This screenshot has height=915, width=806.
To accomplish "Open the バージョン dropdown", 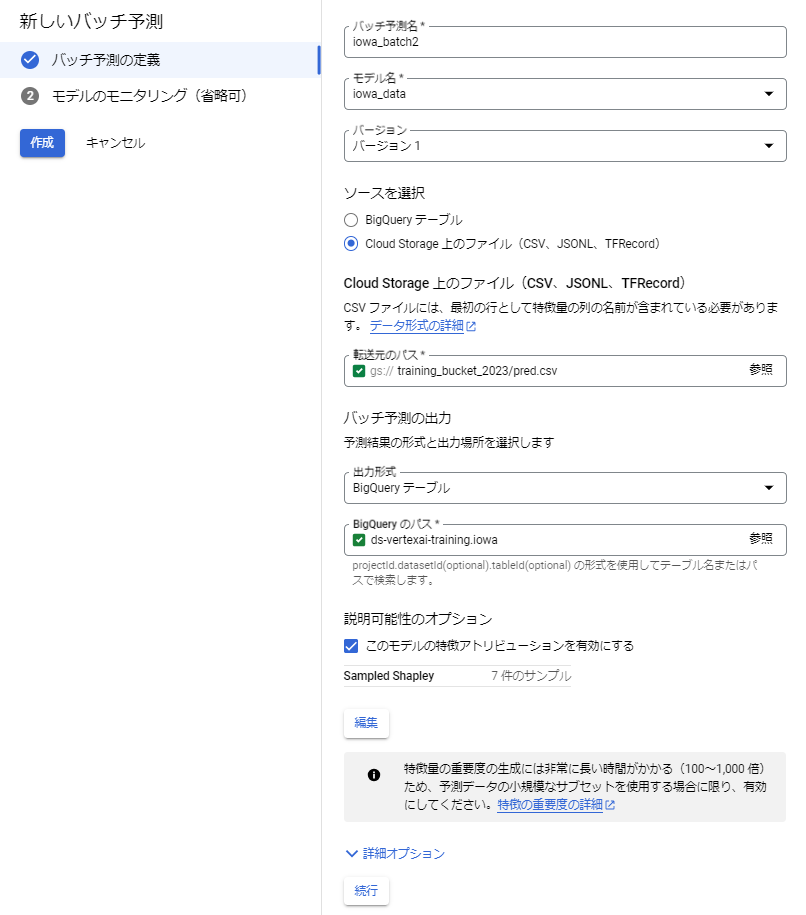I will pos(565,146).
